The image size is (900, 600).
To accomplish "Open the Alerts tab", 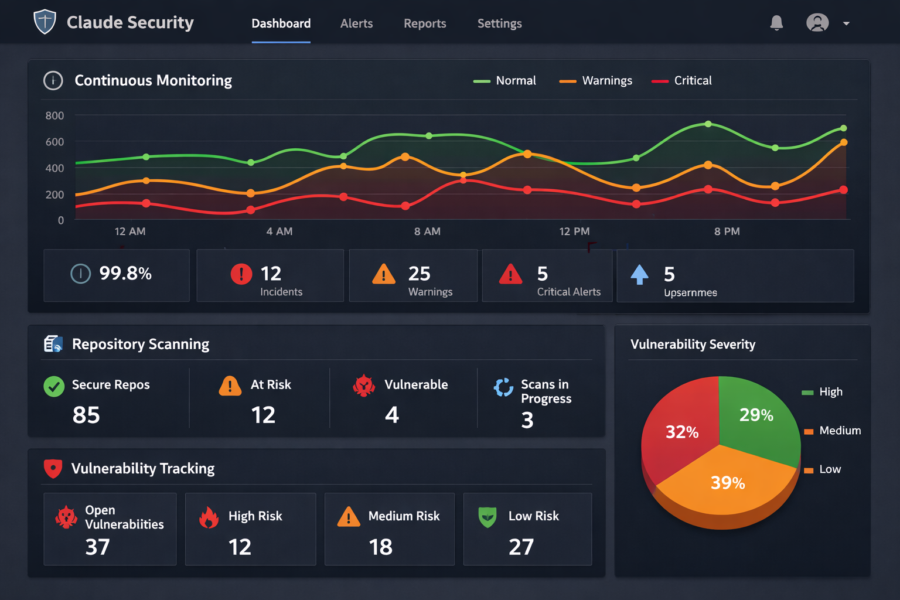I will (356, 24).
